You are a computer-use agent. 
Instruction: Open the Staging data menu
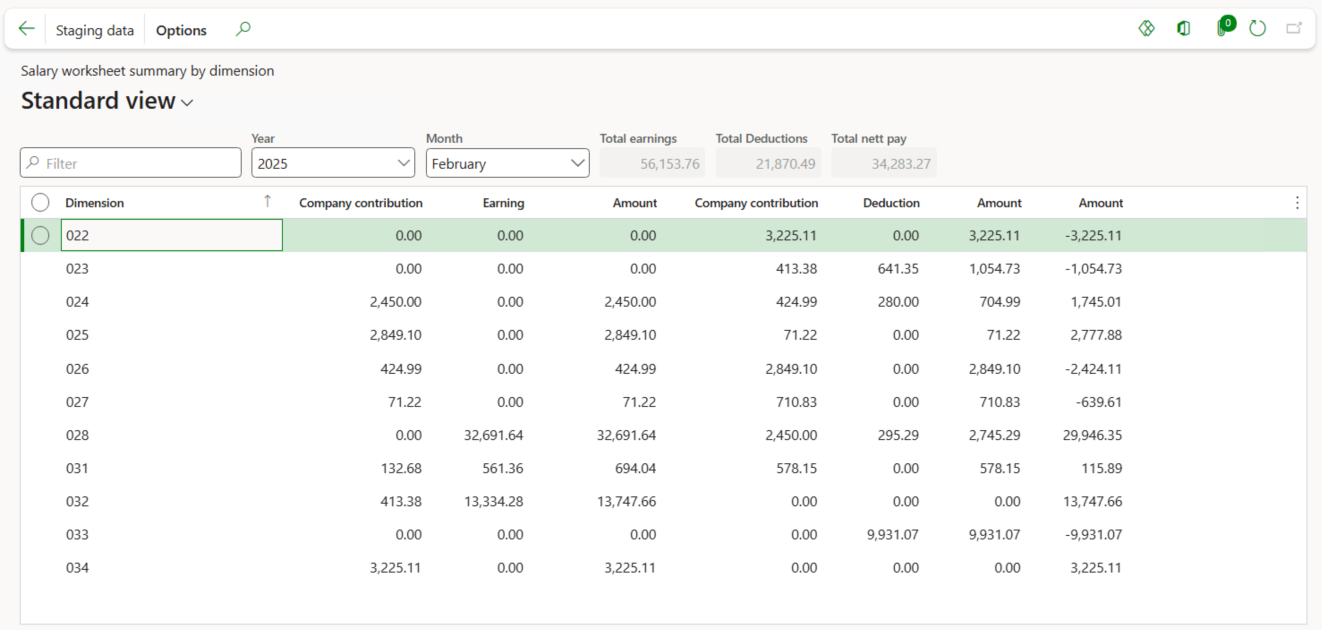tap(94, 30)
